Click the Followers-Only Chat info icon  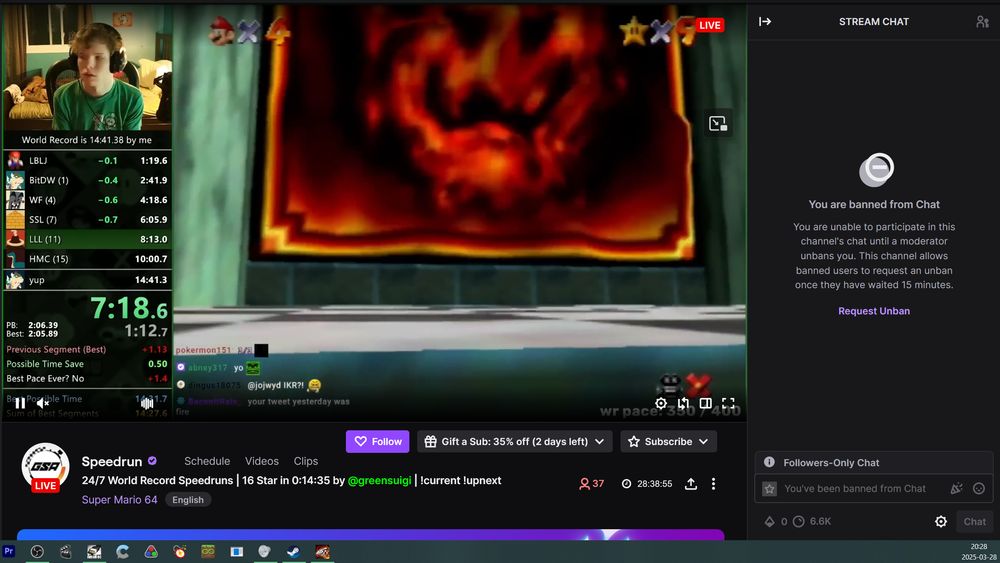click(x=769, y=462)
